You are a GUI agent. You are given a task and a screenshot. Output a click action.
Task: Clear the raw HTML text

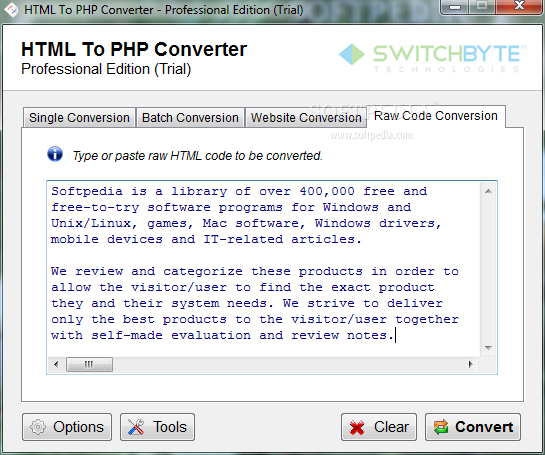(379, 427)
